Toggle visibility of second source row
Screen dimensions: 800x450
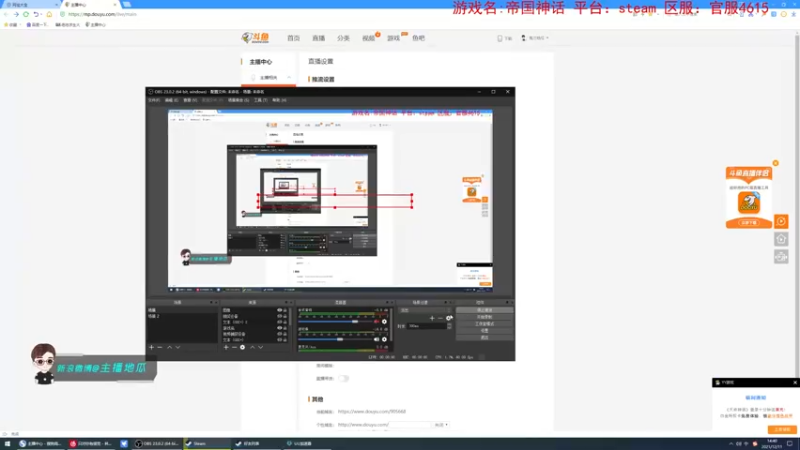(280, 316)
